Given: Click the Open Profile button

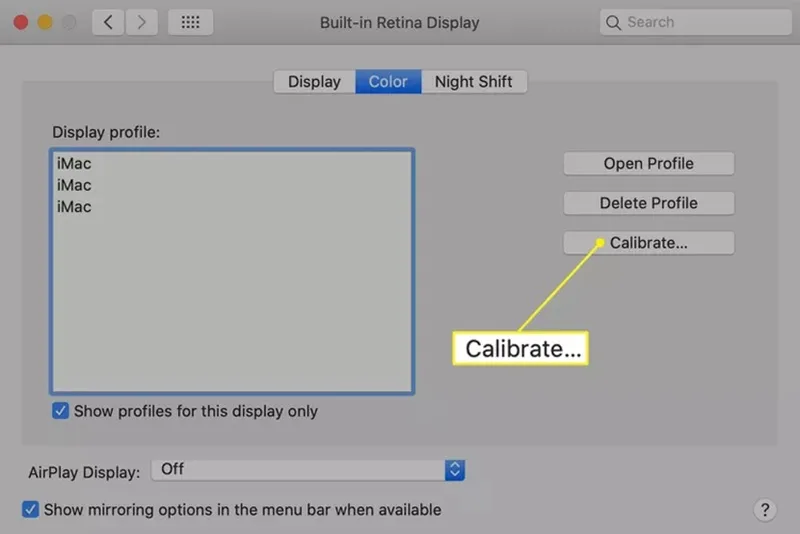Looking at the screenshot, I should coord(648,163).
